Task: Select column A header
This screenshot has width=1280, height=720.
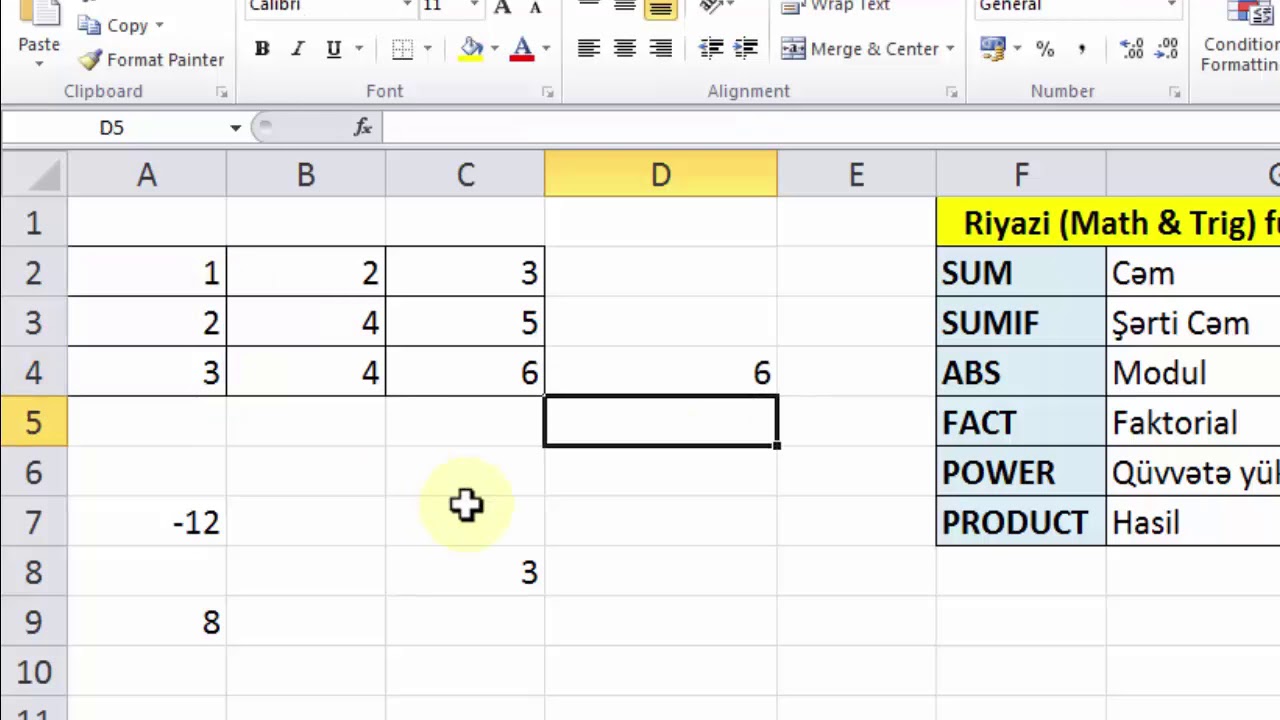Action: pyautogui.click(x=147, y=175)
